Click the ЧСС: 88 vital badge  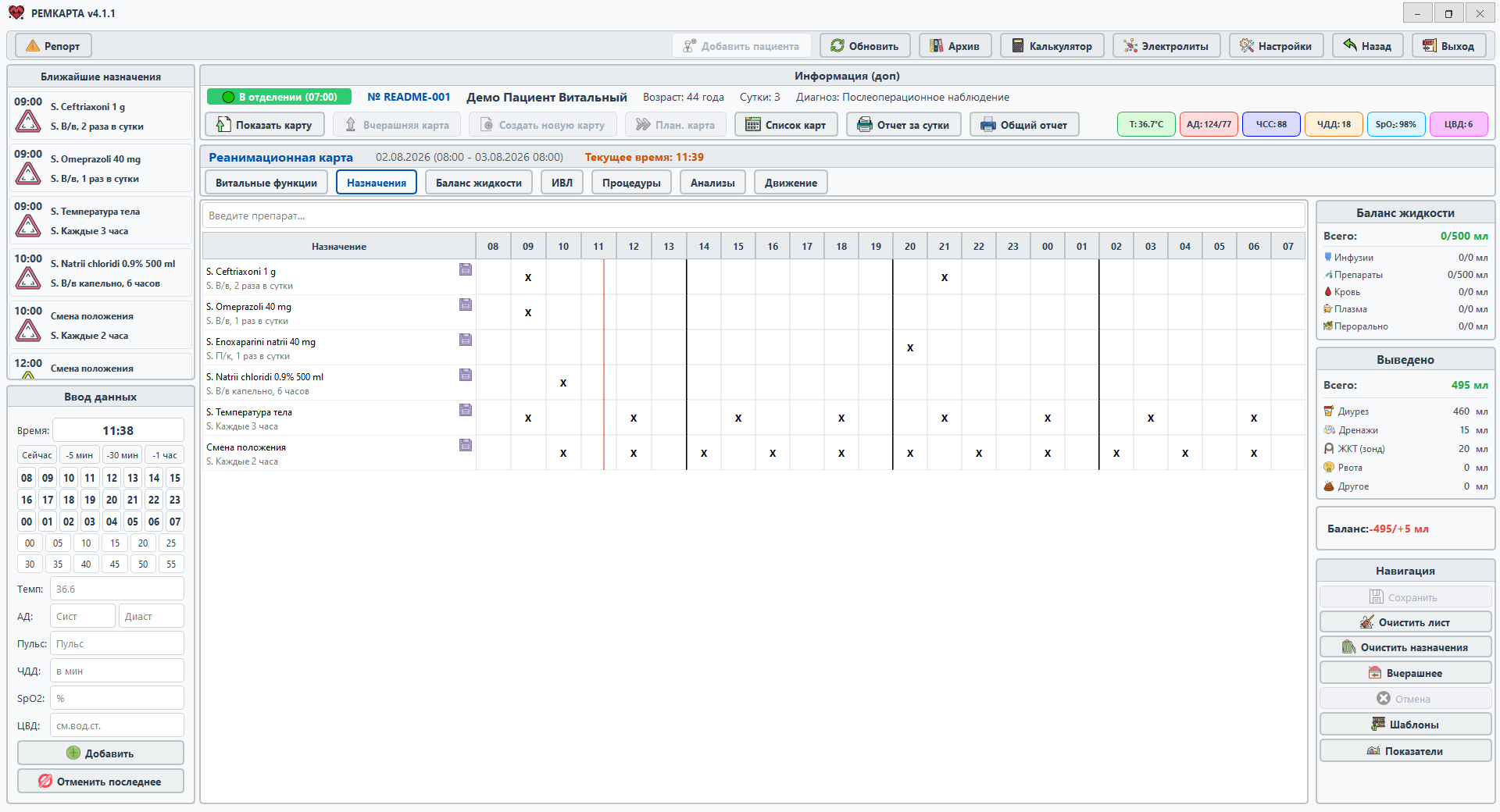(x=1271, y=124)
